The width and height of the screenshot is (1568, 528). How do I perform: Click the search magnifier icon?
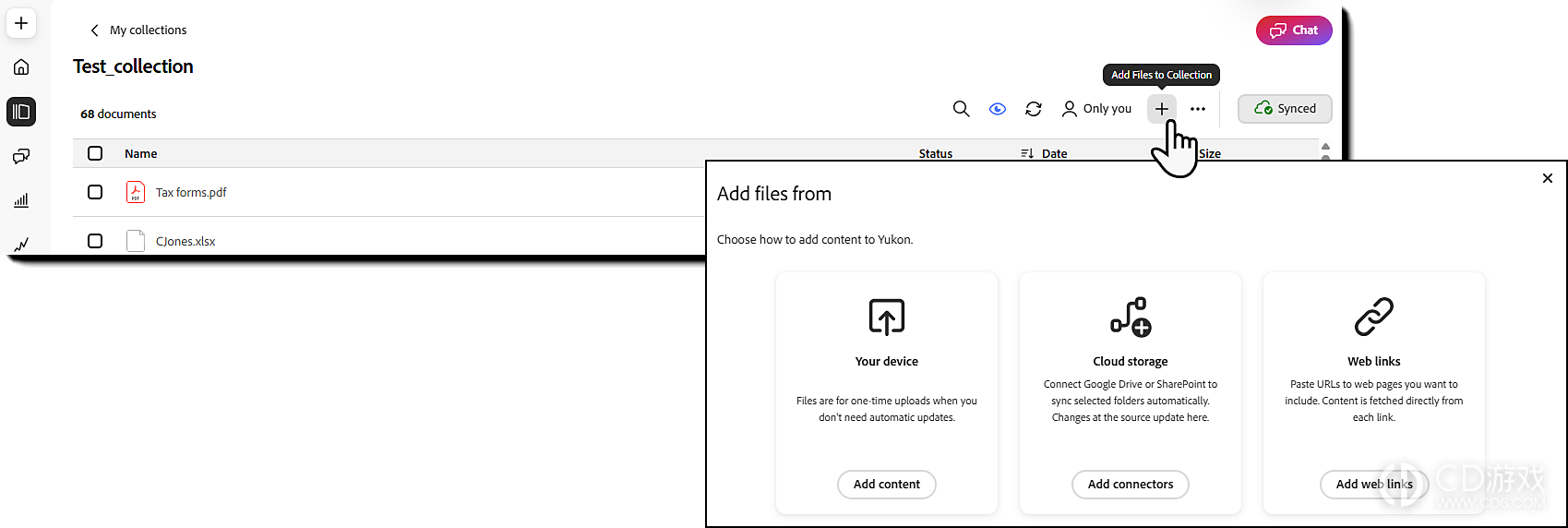click(961, 109)
